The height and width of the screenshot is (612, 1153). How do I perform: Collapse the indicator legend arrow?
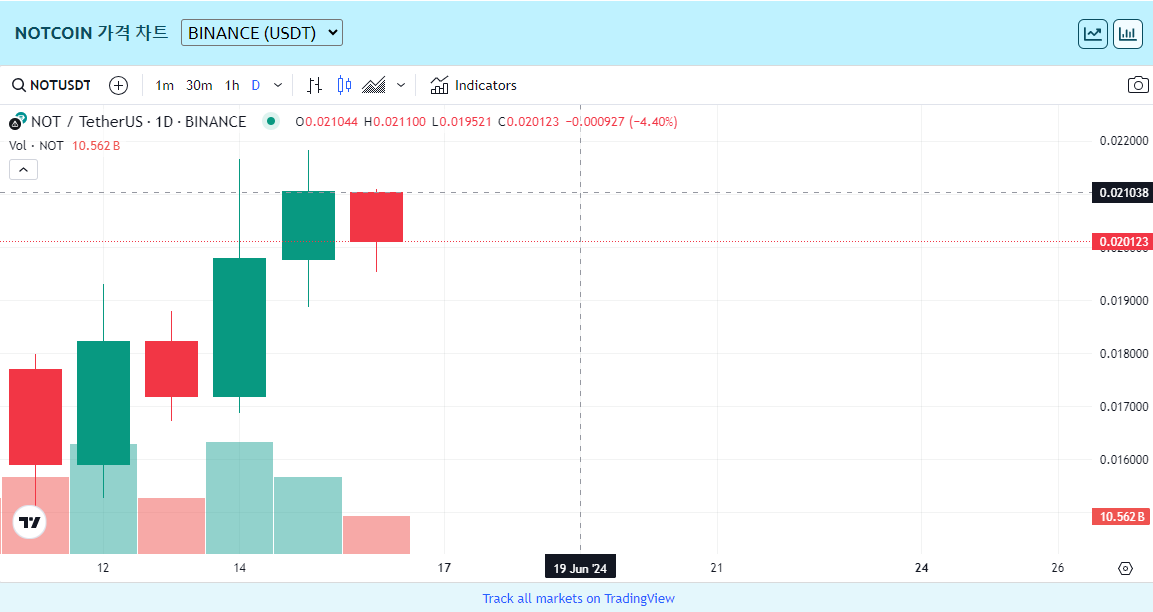click(24, 170)
